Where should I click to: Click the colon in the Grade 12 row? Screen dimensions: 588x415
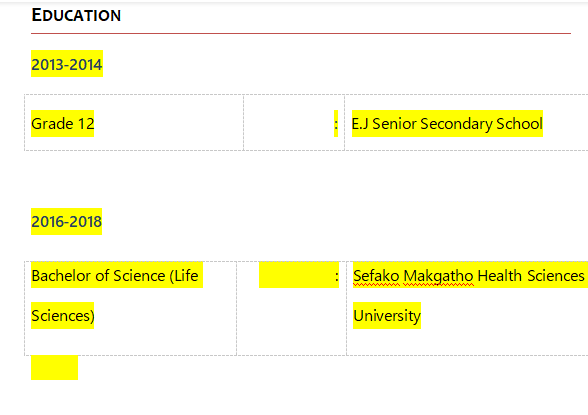336,124
